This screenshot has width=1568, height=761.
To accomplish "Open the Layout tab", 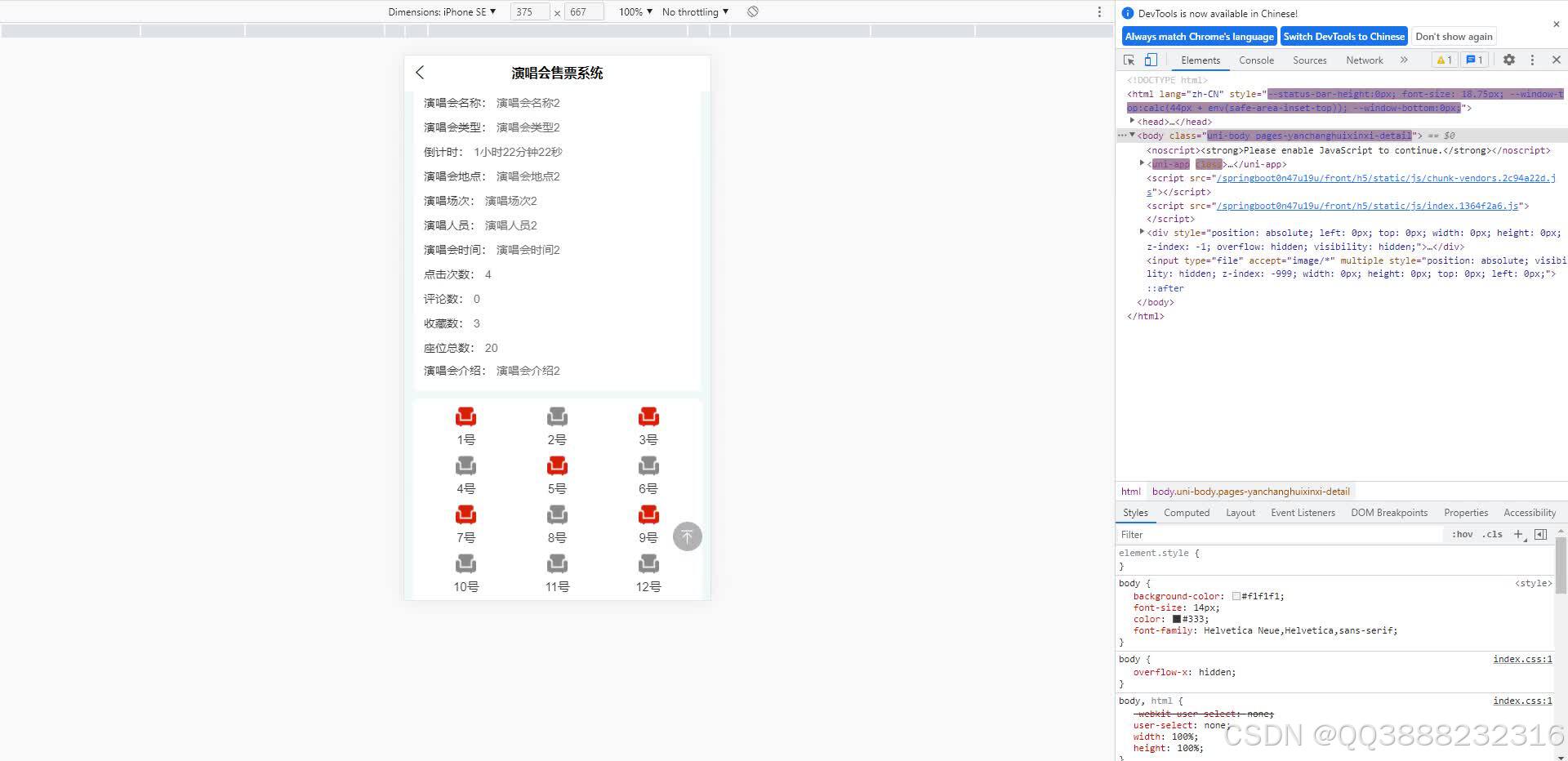I will [1241, 513].
